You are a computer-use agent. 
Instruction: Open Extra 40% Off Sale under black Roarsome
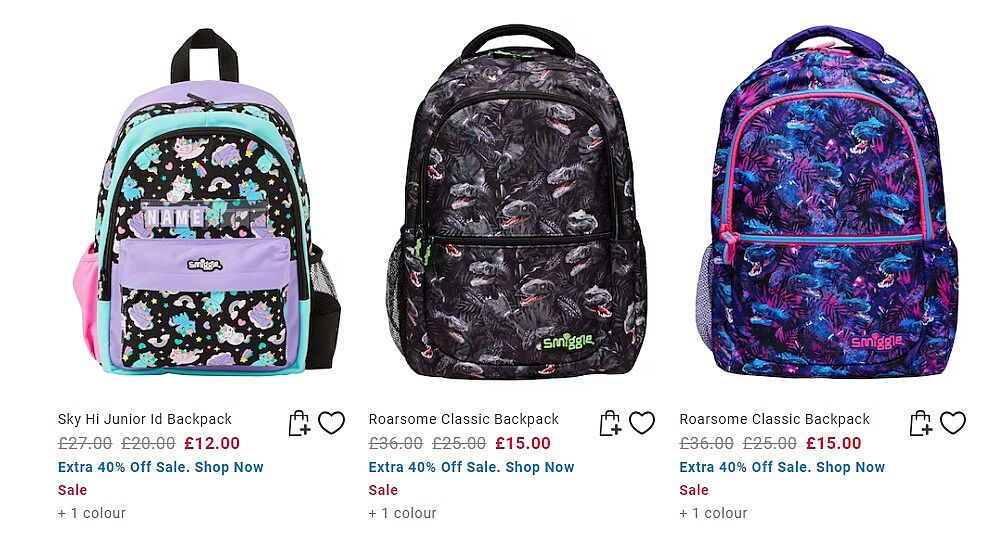click(x=471, y=467)
